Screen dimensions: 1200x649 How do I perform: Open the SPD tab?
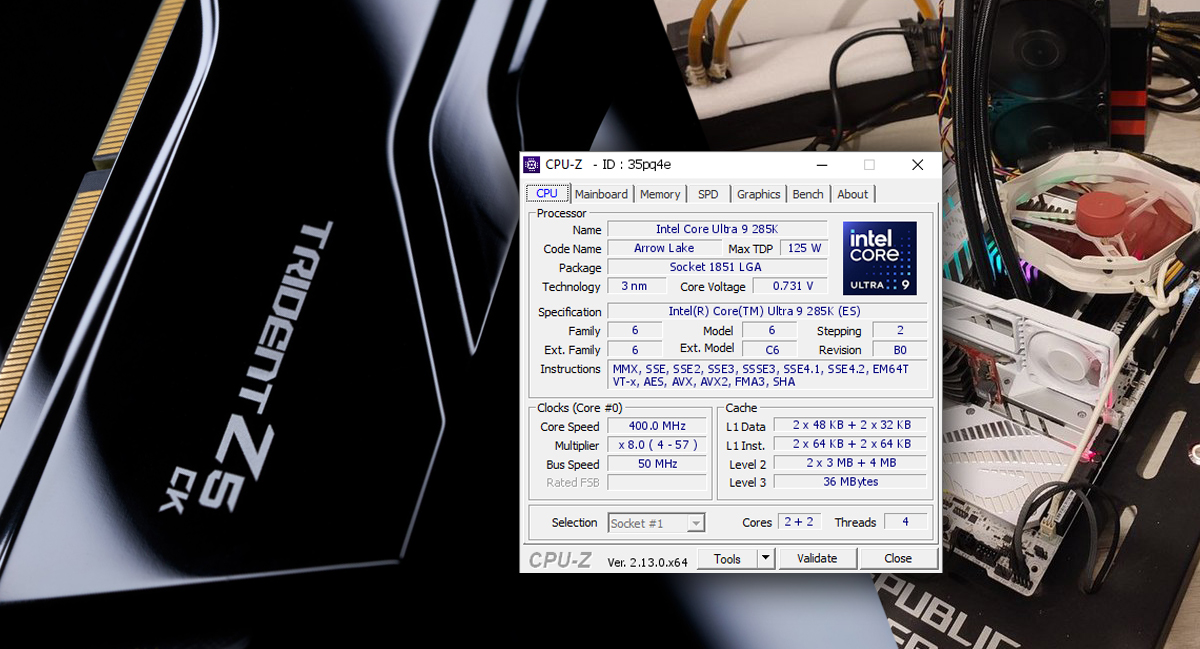tap(708, 194)
